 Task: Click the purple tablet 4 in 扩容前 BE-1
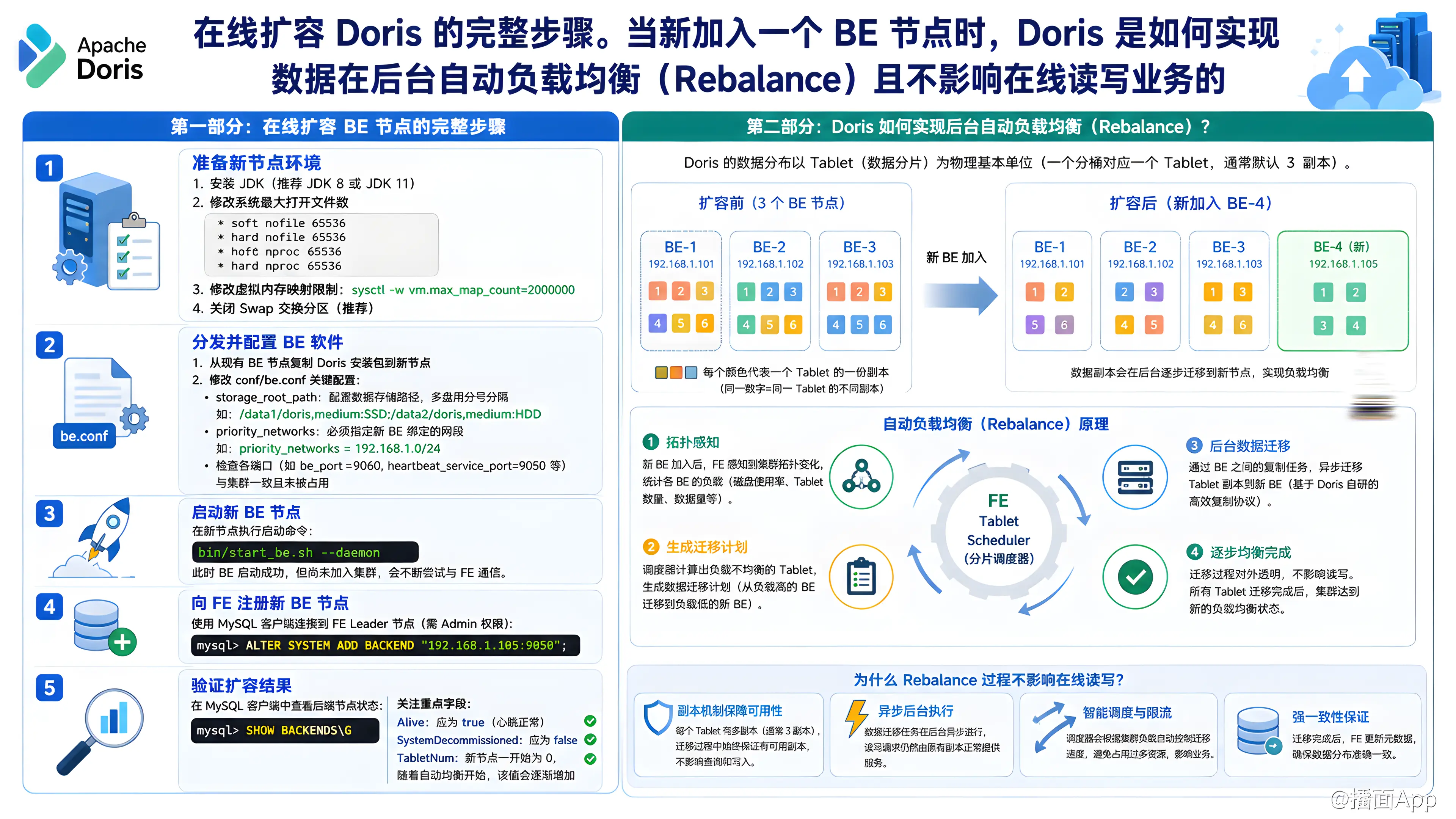[x=657, y=323]
